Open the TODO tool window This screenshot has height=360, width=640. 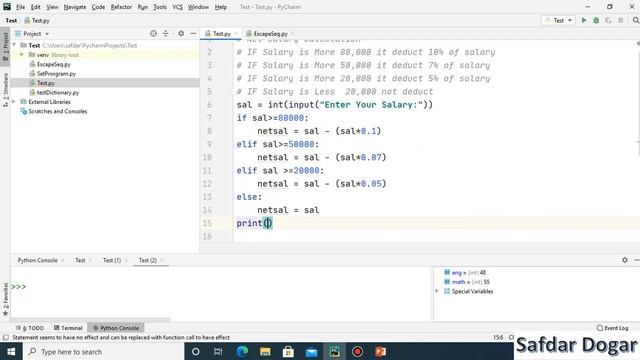[30, 328]
